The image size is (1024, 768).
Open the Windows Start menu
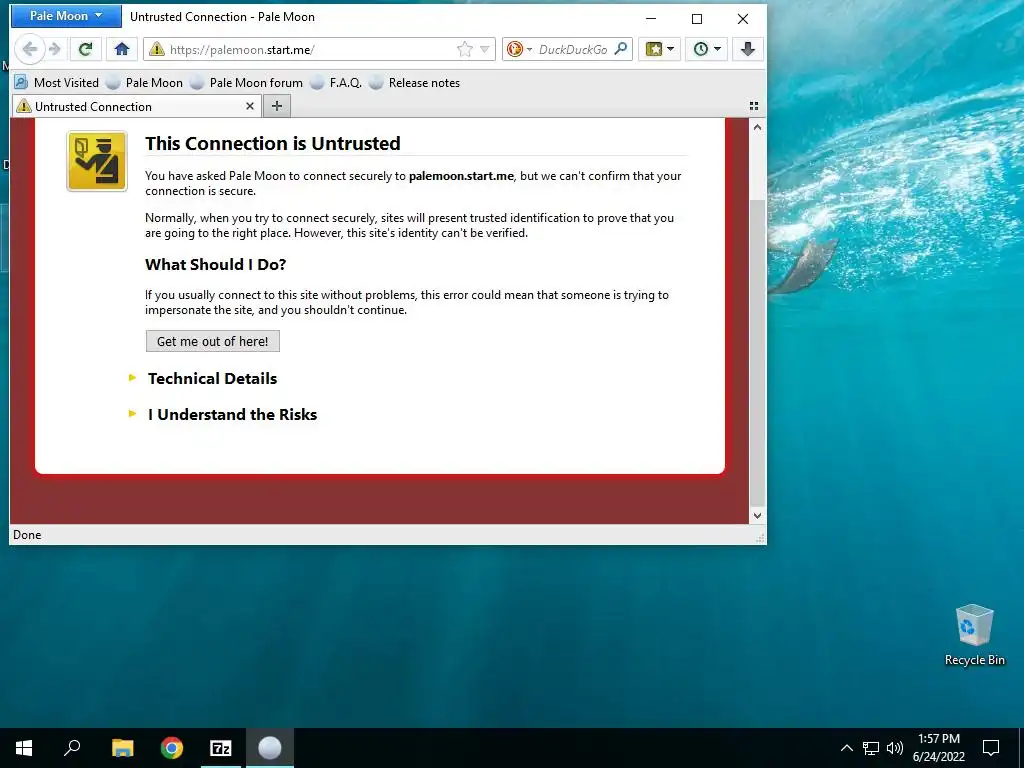[24, 748]
